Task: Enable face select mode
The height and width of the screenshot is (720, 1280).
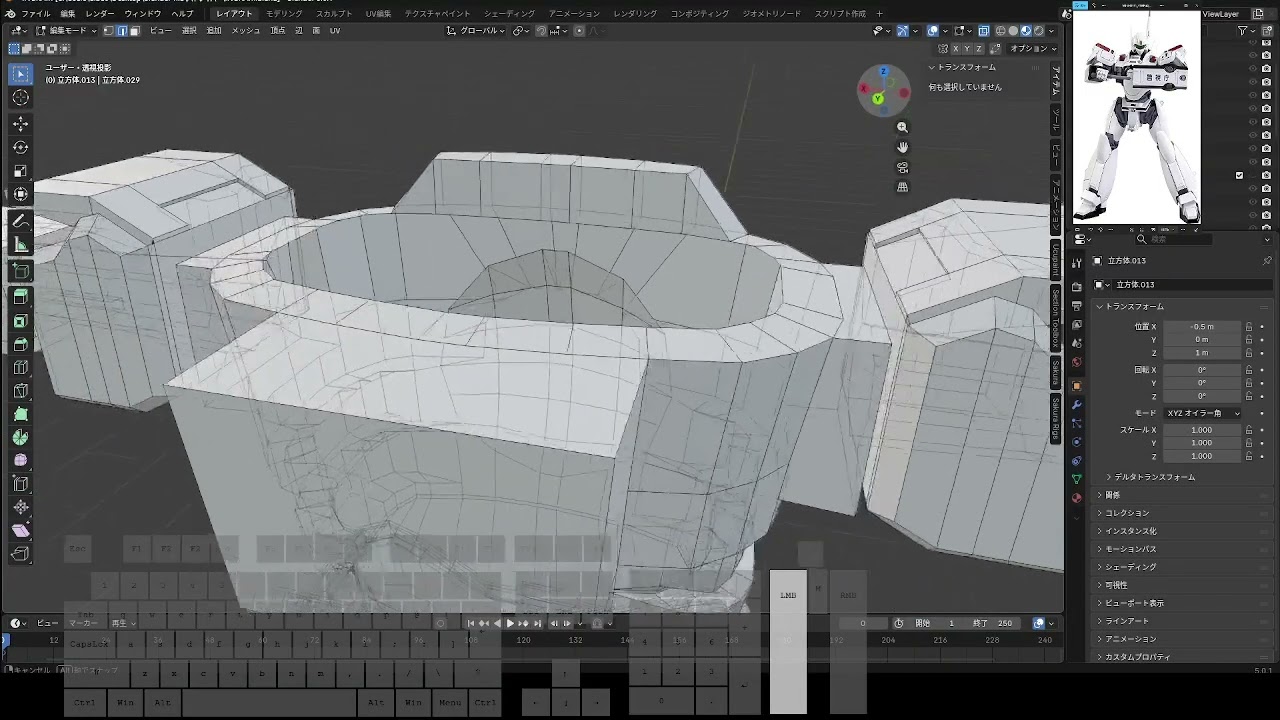Action: point(134,31)
